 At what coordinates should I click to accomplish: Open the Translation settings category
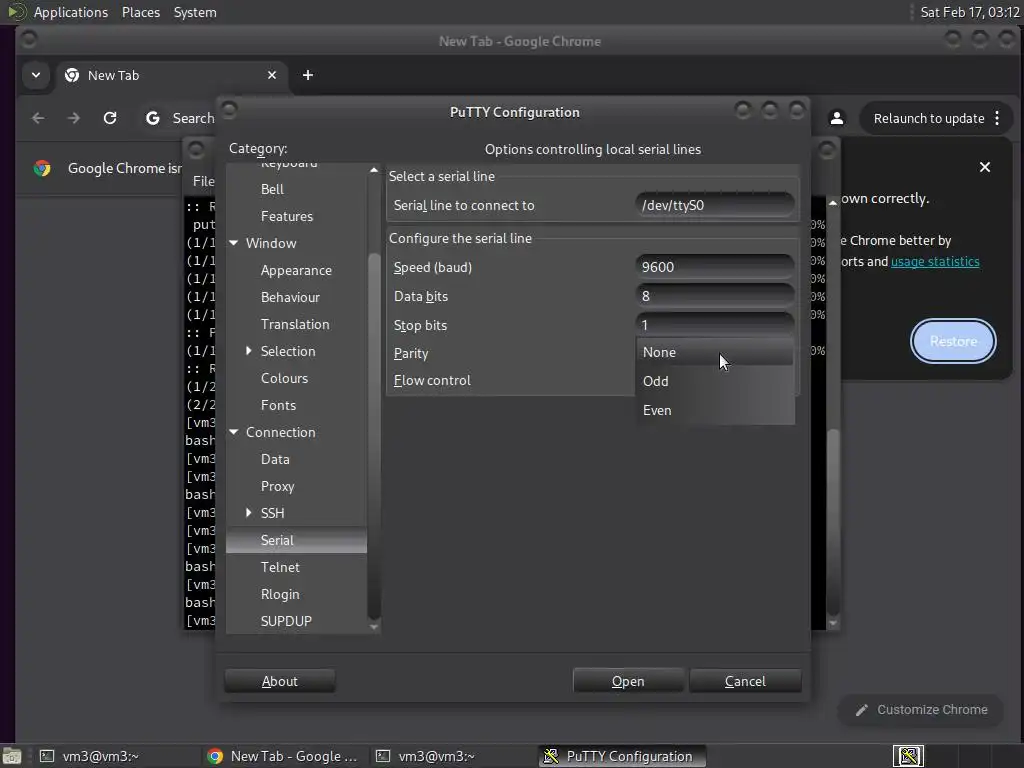tap(295, 324)
